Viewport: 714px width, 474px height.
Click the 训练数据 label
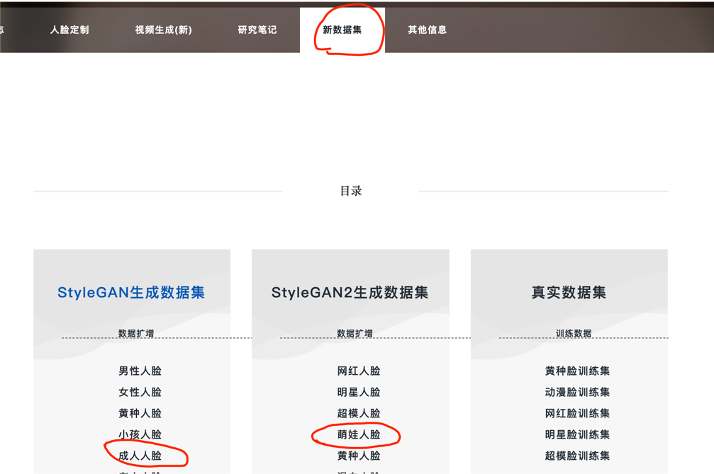[574, 333]
